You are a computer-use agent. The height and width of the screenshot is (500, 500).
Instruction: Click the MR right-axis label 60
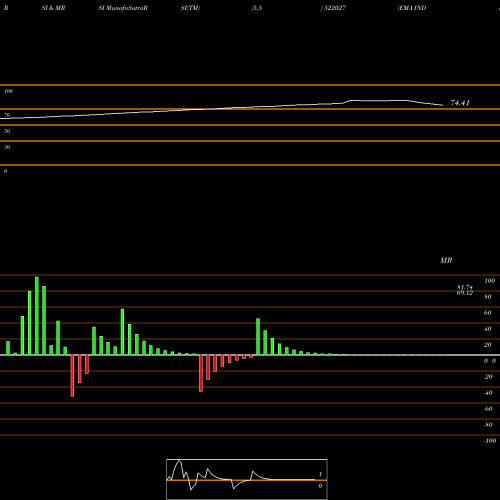tap(488, 313)
